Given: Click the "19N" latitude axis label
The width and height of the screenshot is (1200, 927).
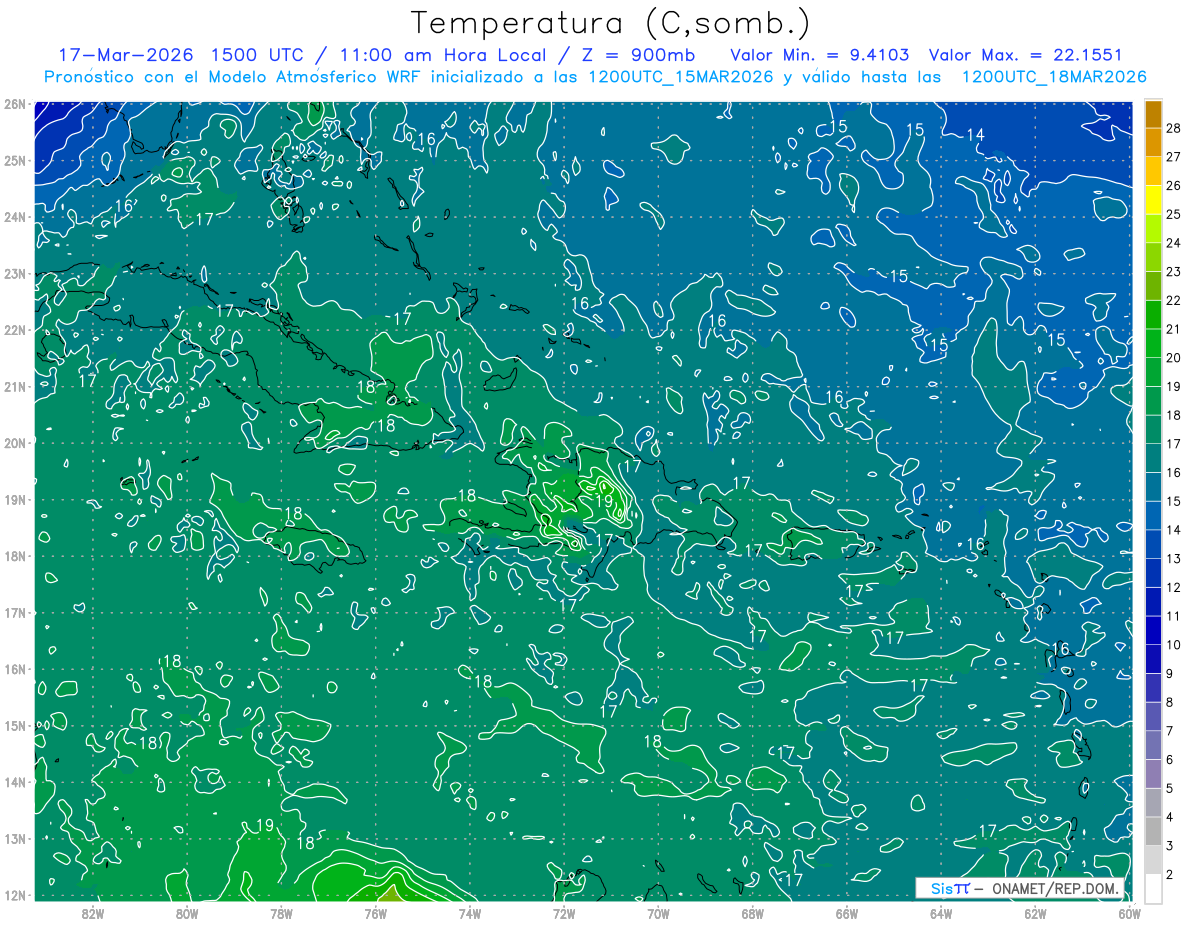Looking at the screenshot, I should point(14,500).
